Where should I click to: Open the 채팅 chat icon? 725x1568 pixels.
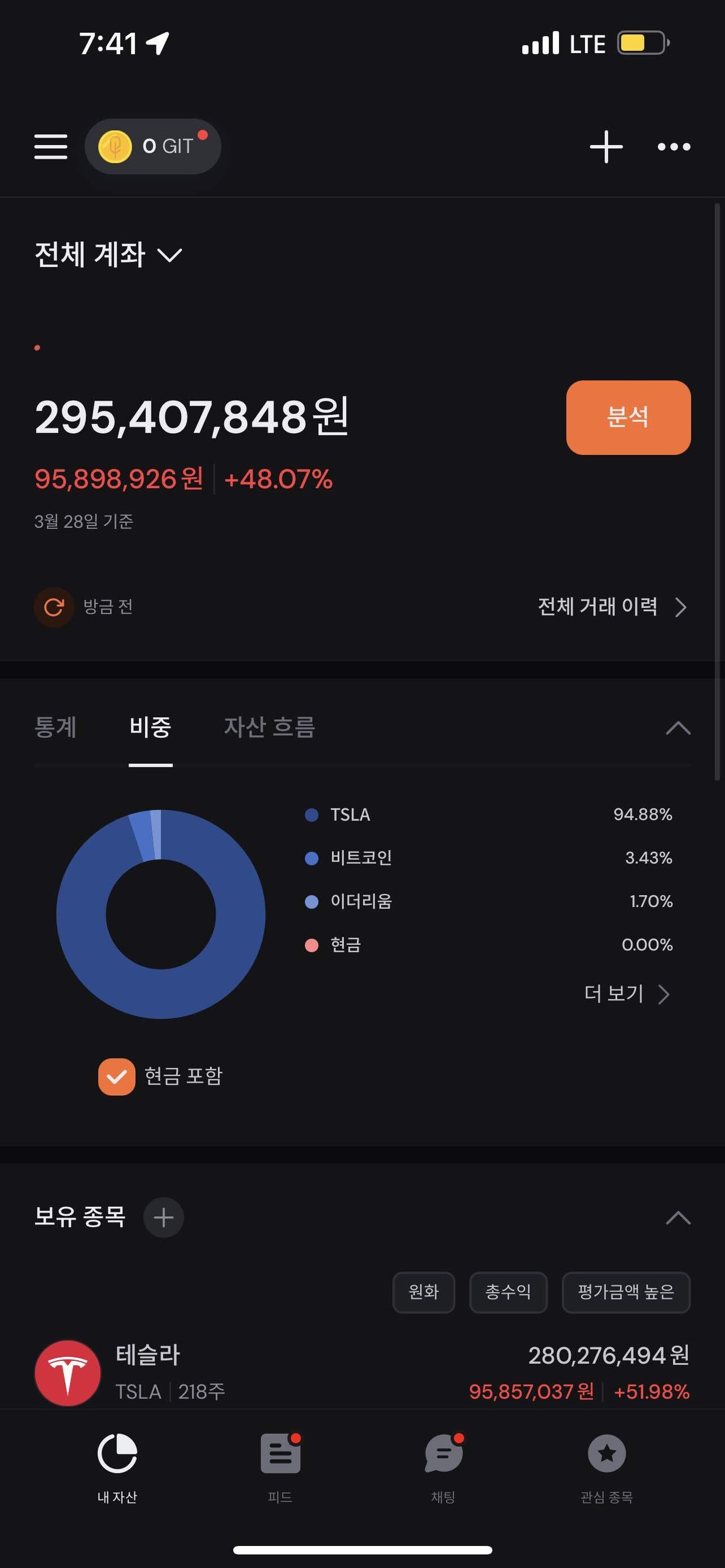(443, 1454)
